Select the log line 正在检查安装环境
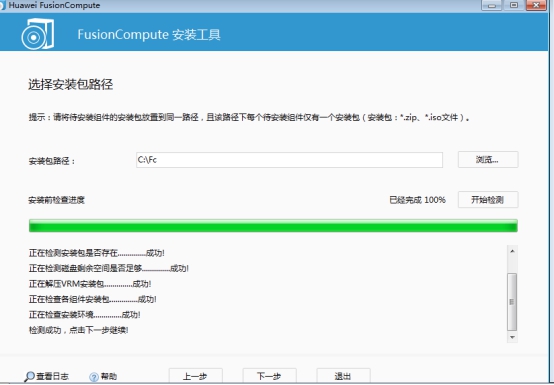The height and width of the screenshot is (385, 554). pos(84,315)
